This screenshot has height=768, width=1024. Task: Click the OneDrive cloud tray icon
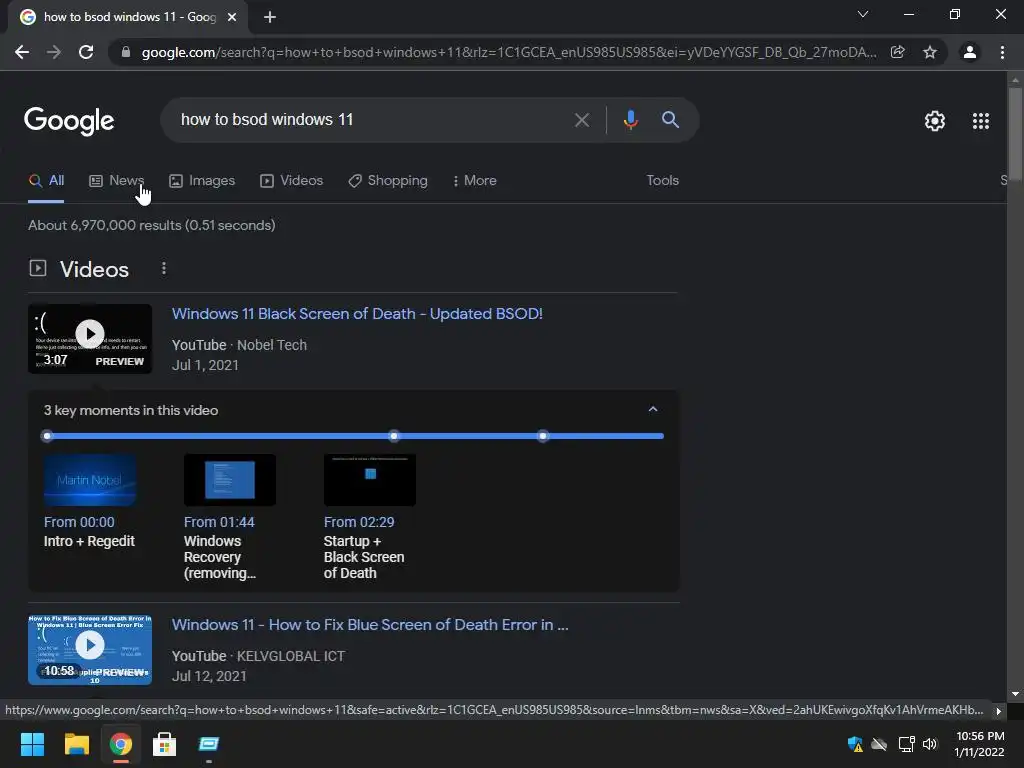click(x=880, y=744)
